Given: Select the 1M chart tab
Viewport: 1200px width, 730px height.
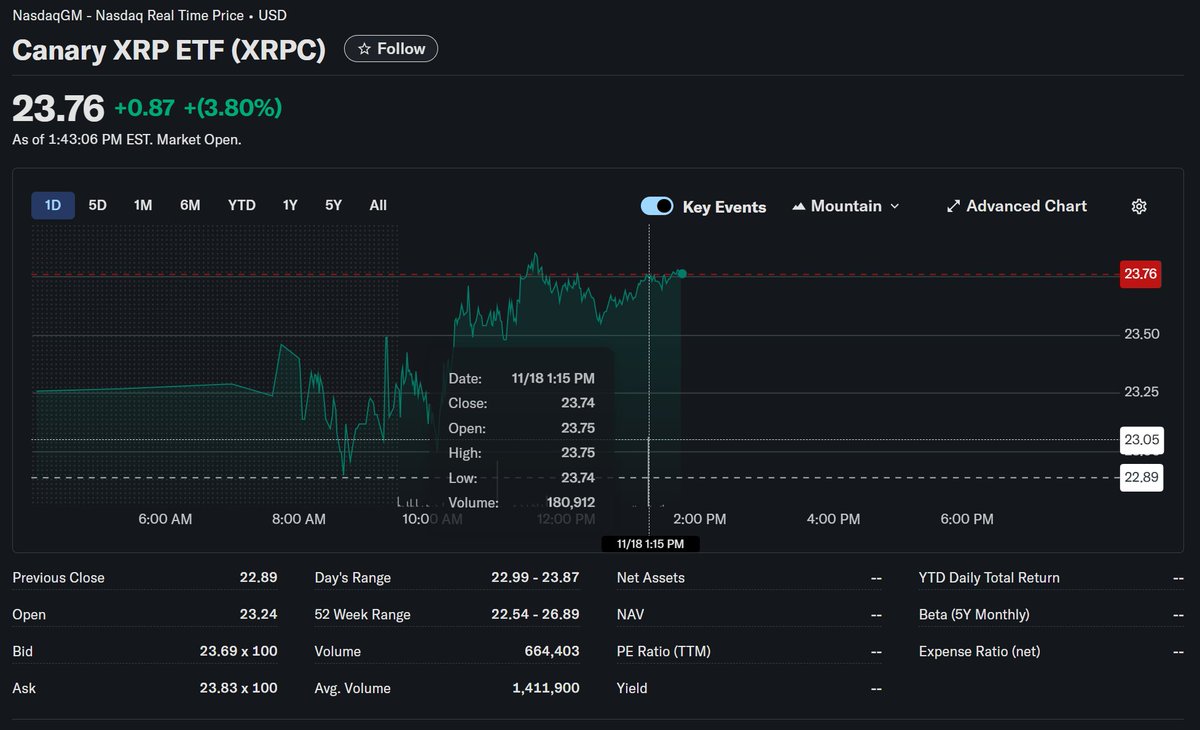Looking at the screenshot, I should pyautogui.click(x=142, y=204).
